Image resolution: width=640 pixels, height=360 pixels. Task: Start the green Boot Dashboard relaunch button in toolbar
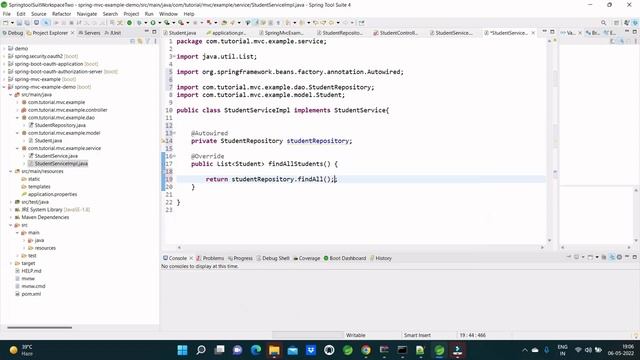tap(129, 23)
